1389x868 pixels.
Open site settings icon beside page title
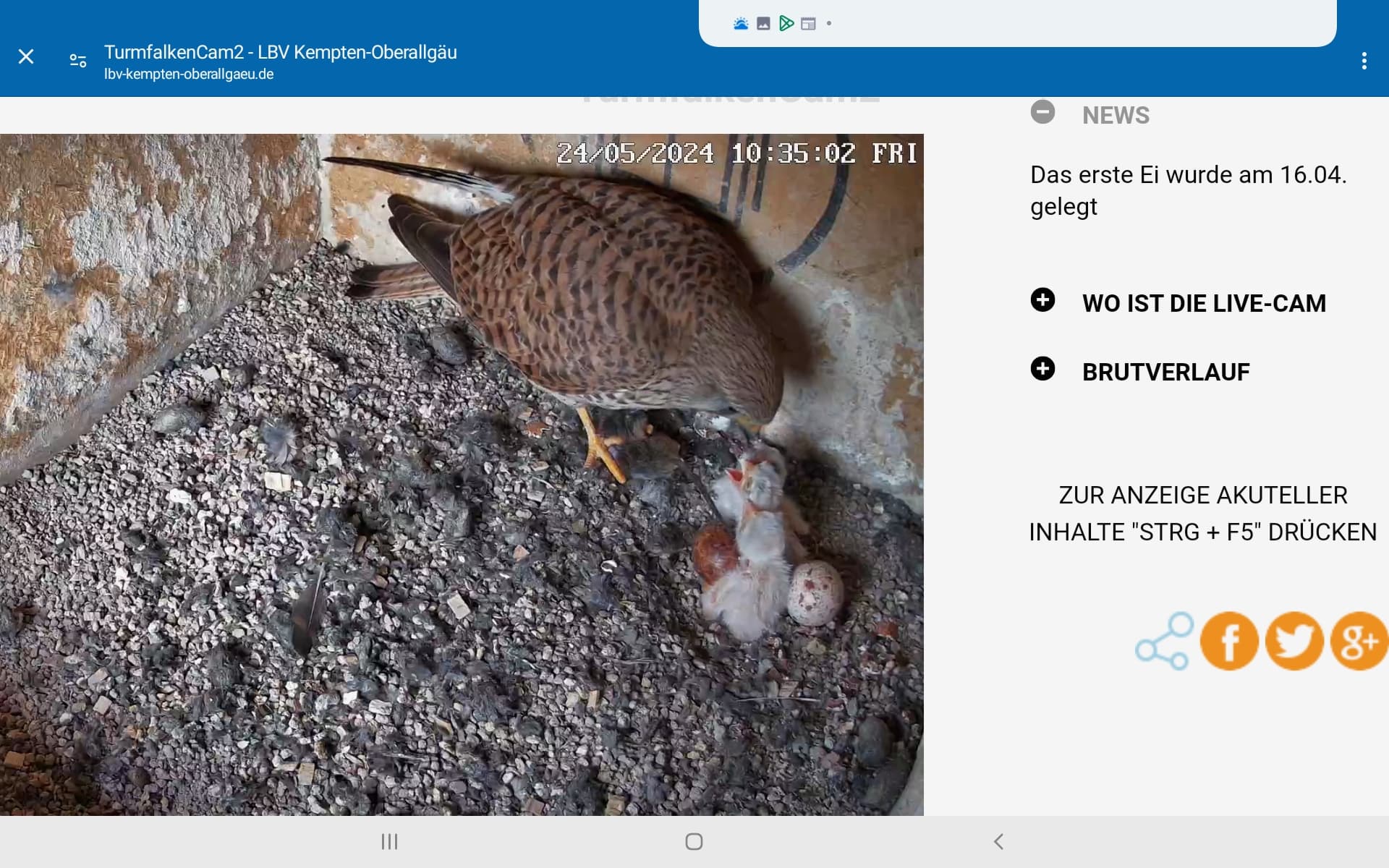point(78,61)
